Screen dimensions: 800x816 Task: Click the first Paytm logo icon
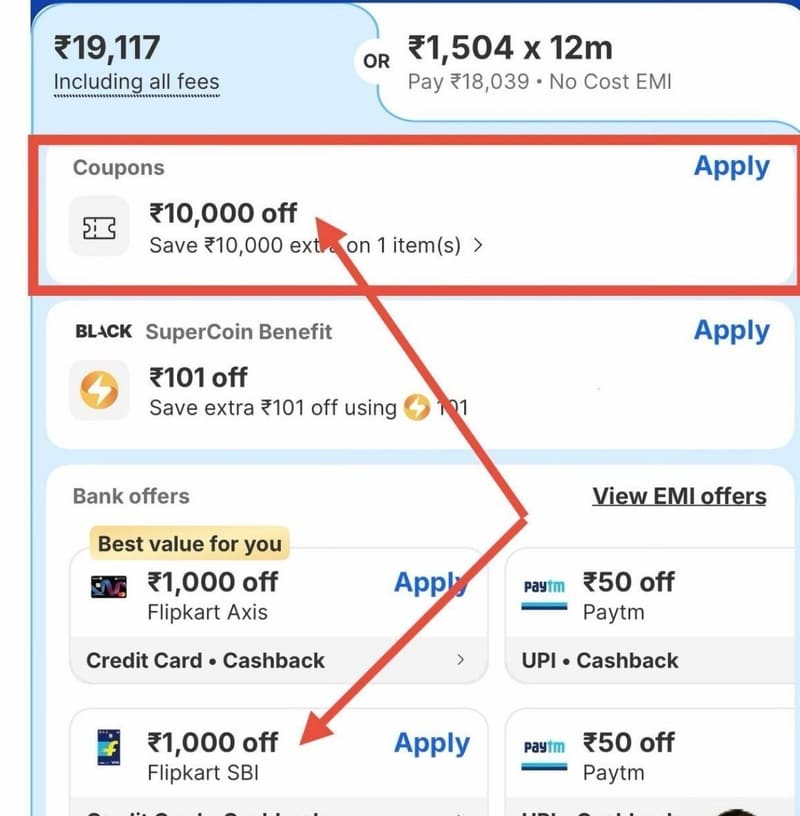(544, 594)
